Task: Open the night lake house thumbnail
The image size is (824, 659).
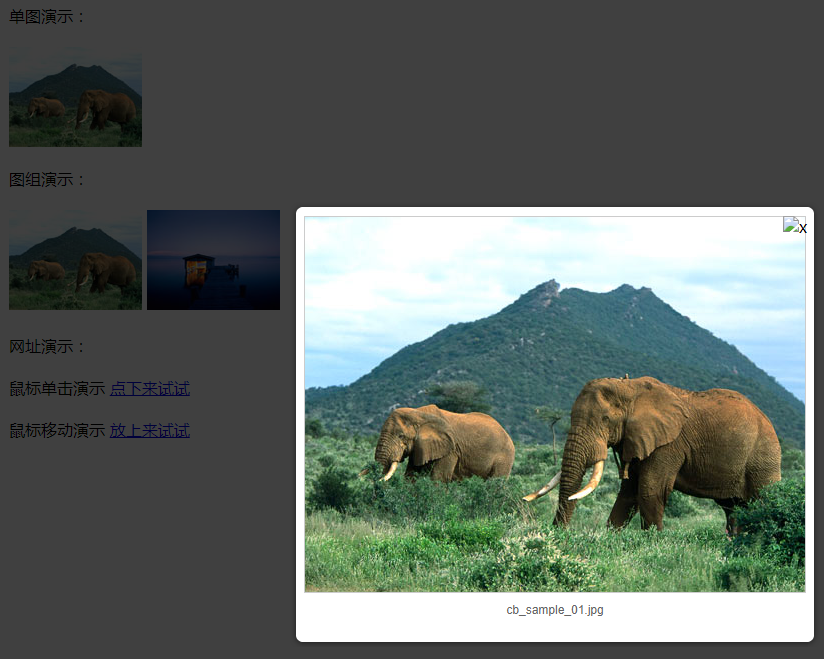Action: pos(213,260)
